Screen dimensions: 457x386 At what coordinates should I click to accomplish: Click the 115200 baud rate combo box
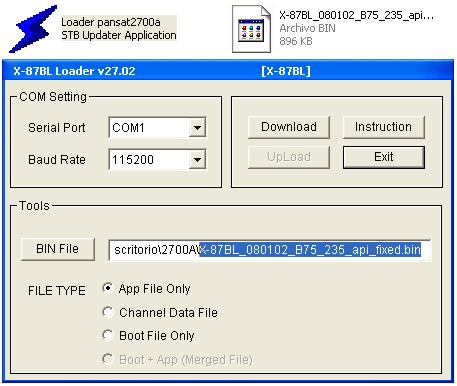point(157,160)
